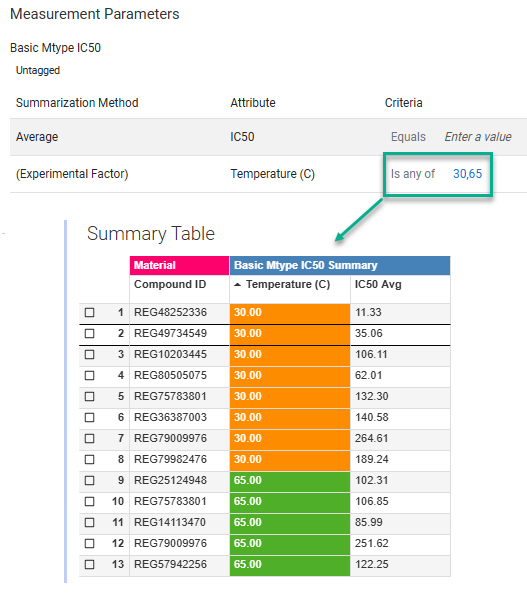527x597 pixels.
Task: Click the Material header group
Action: tap(179, 265)
